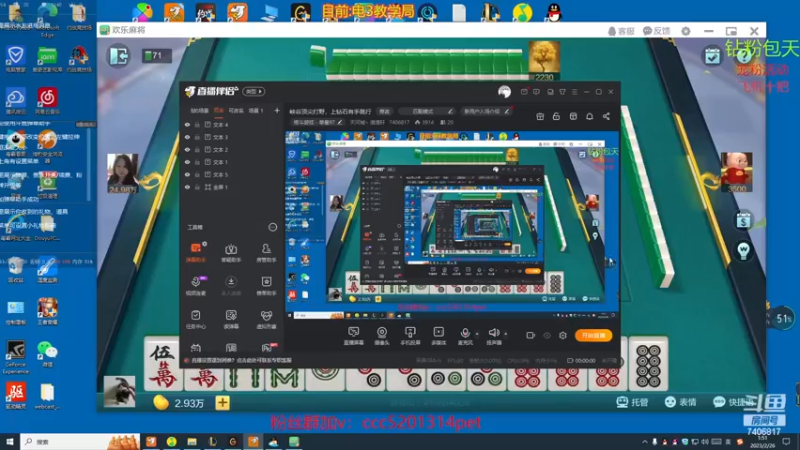800x450 pixels.
Task: Add a multimedia source
Action: 439,336
